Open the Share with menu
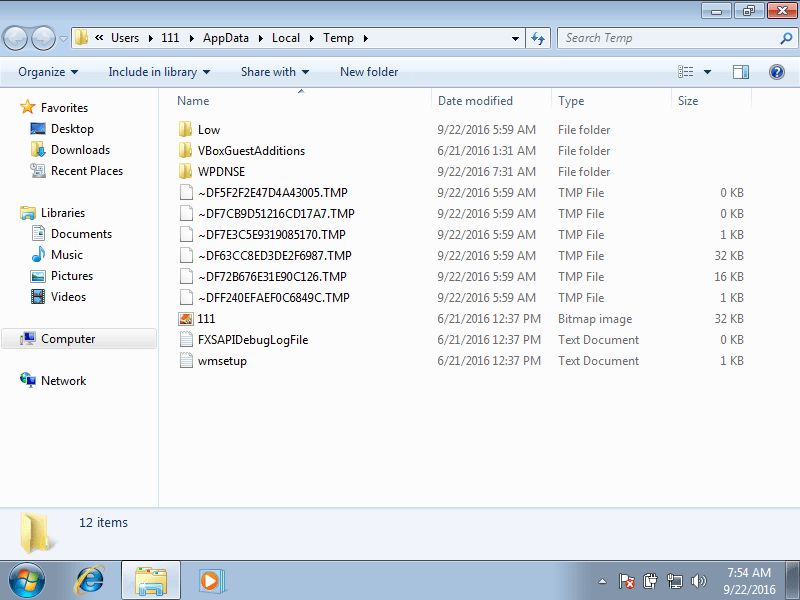Viewport: 800px width, 600px height. pyautogui.click(x=275, y=72)
